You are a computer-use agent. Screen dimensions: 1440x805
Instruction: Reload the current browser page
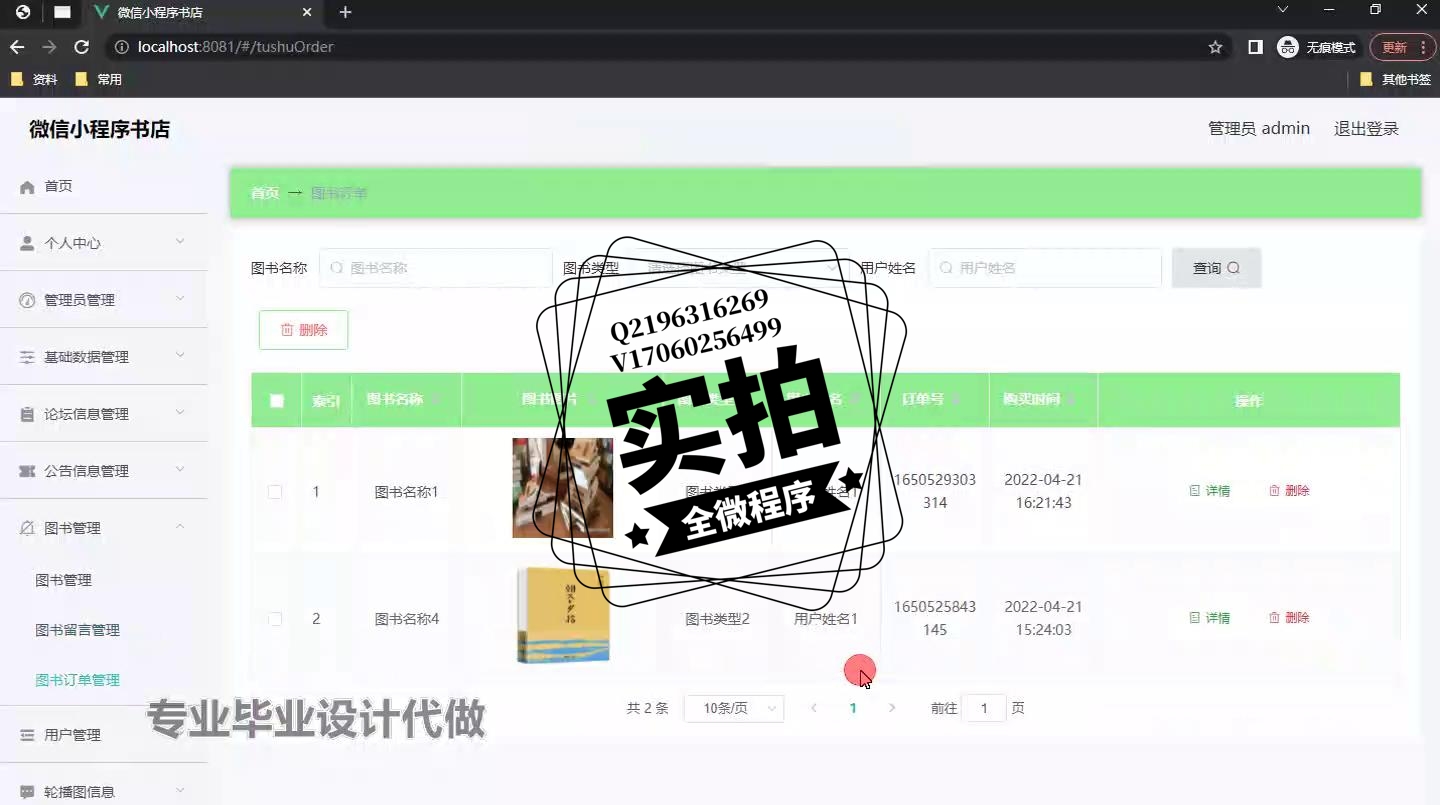(82, 47)
